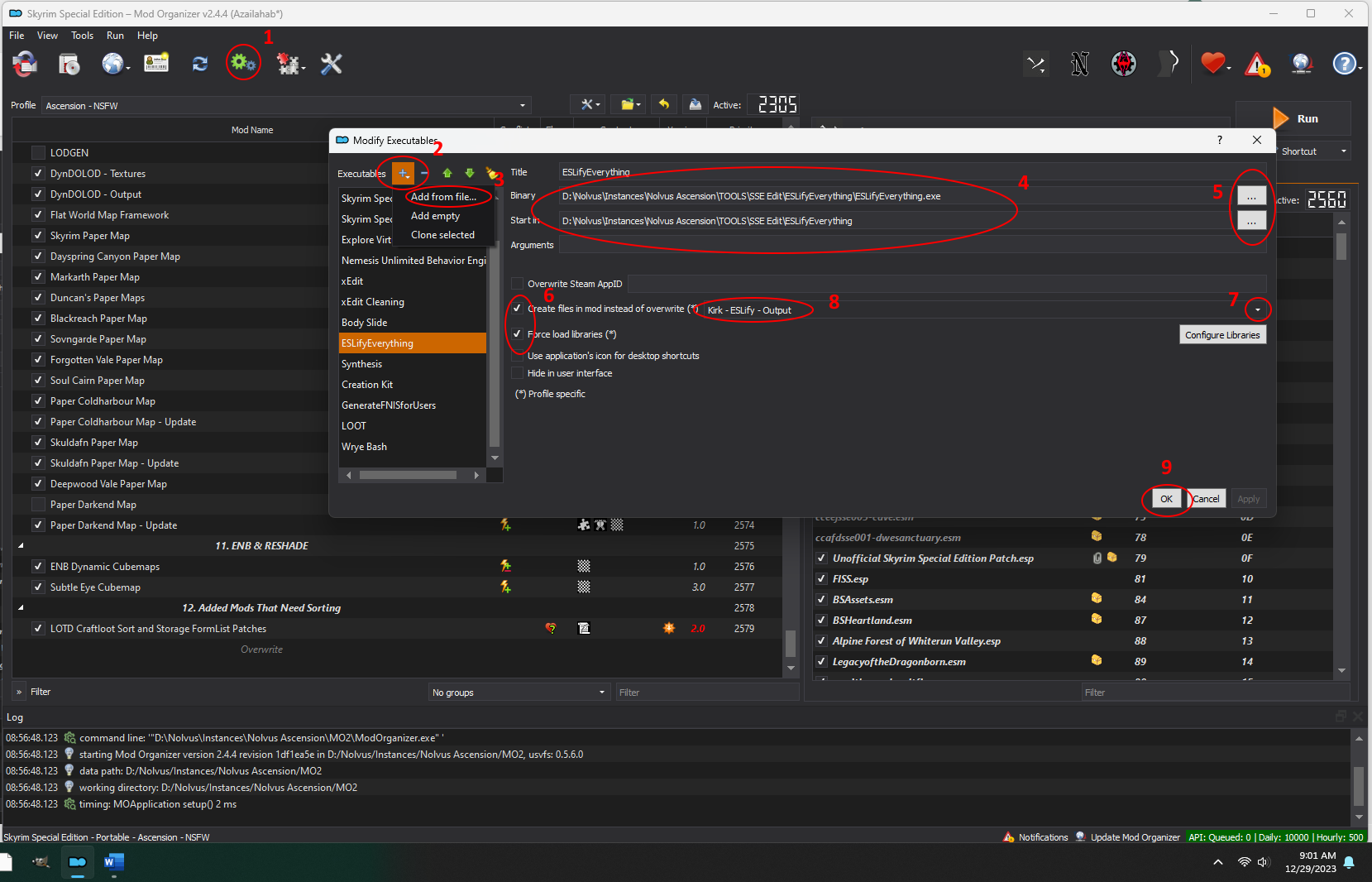This screenshot has height=882, width=1372.
Task: Click Mod Organizer icon in Windows taskbar
Action: [77, 862]
